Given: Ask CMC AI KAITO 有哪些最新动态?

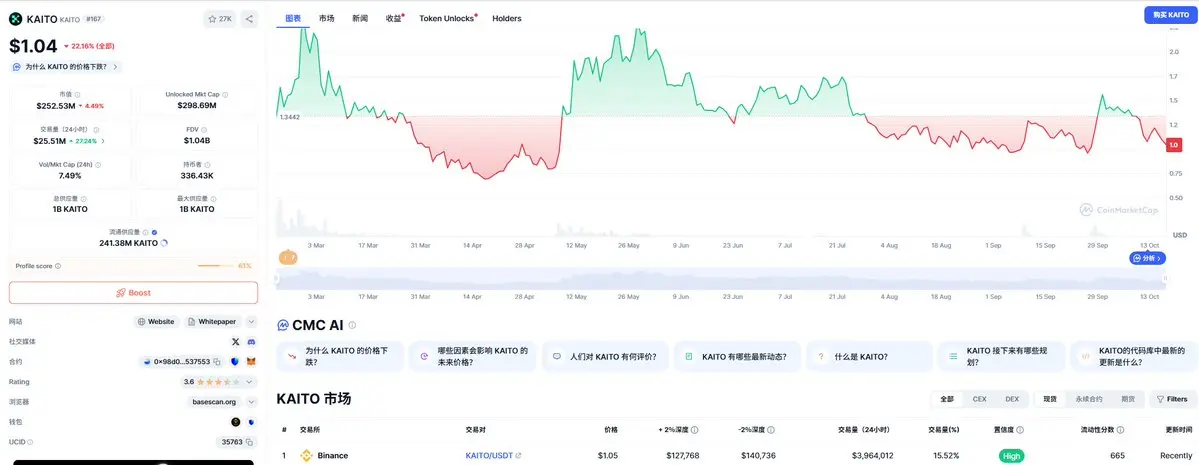Looking at the screenshot, I should (736, 356).
